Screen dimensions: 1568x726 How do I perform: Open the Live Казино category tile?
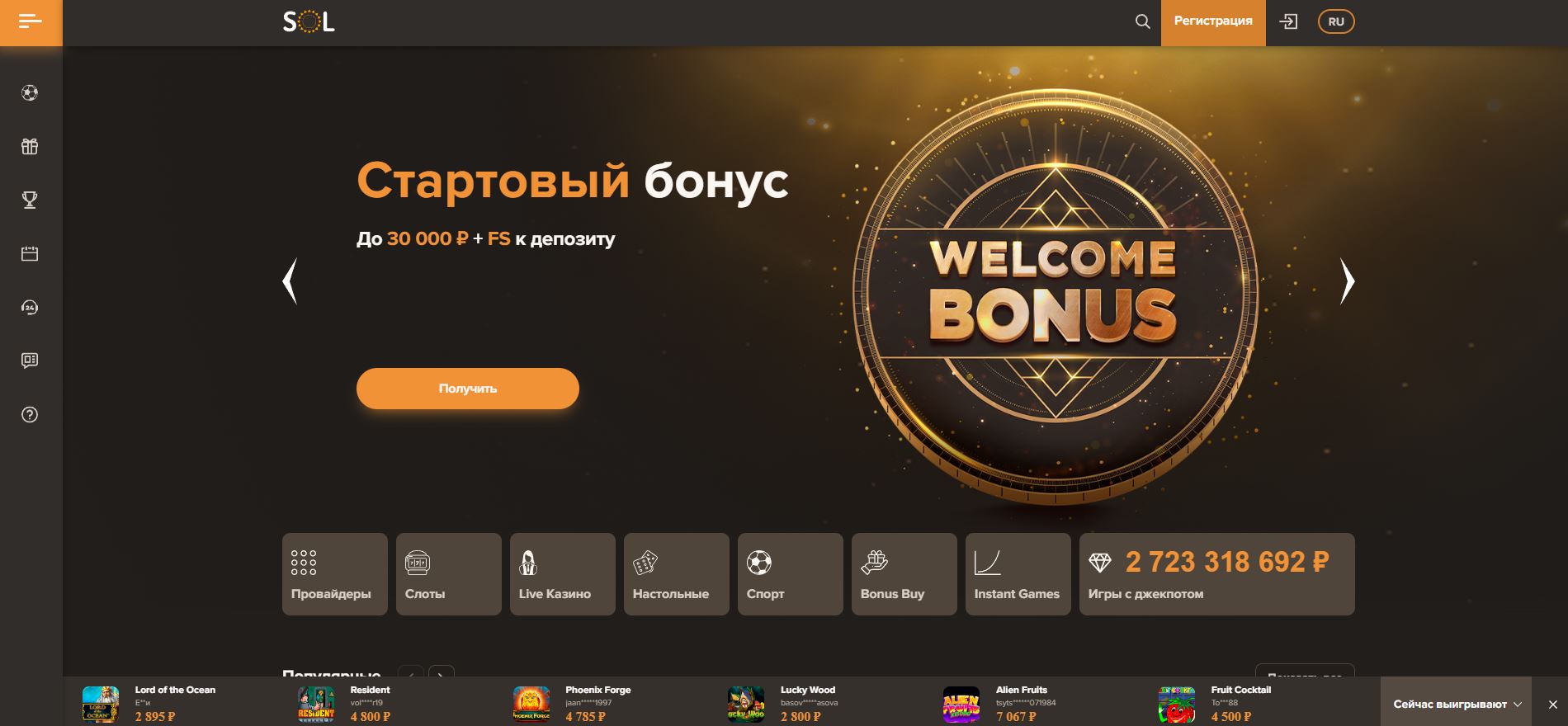point(563,574)
